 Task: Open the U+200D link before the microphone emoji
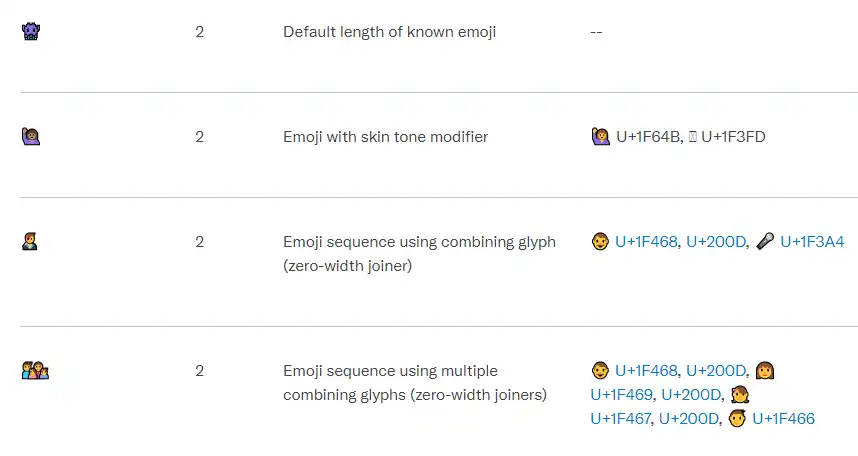pos(716,241)
